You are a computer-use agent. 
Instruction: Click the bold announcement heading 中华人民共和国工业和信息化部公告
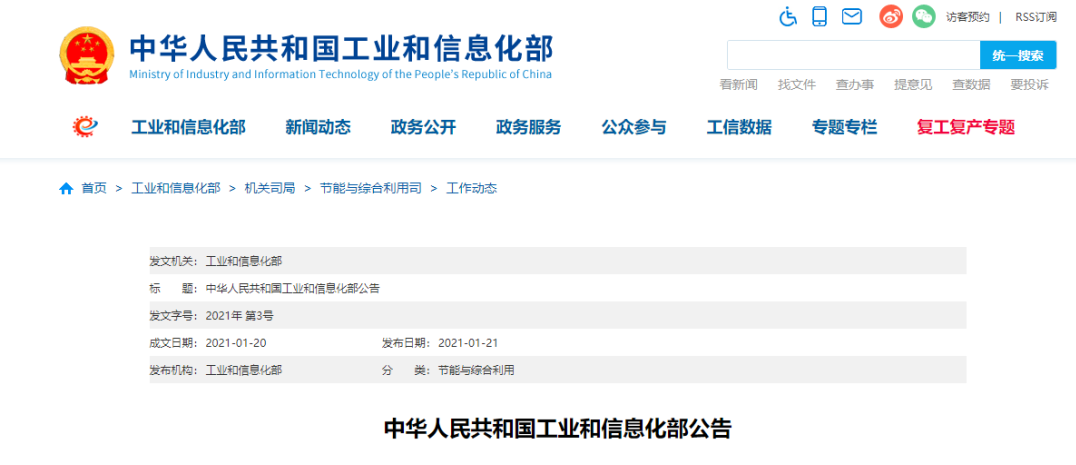[x=558, y=428]
